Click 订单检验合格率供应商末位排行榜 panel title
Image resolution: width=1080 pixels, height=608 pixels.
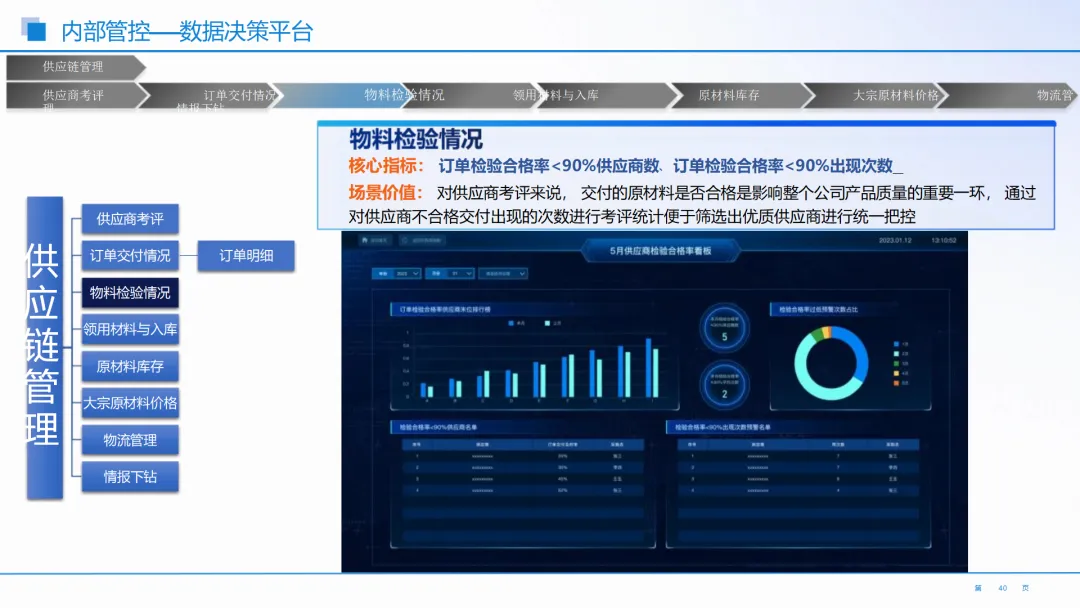click(x=445, y=309)
